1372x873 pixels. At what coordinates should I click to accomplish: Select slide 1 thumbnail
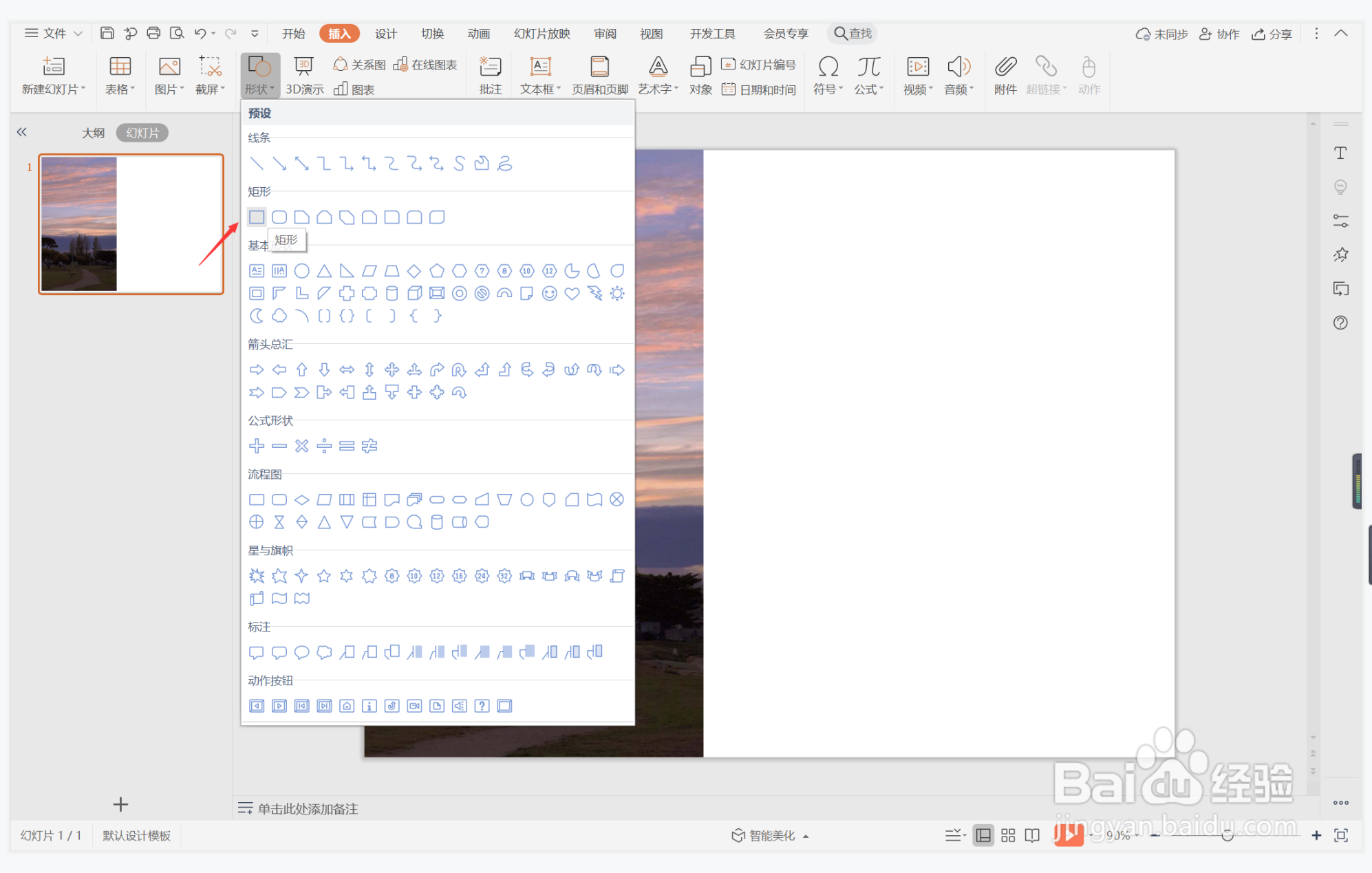tap(131, 224)
